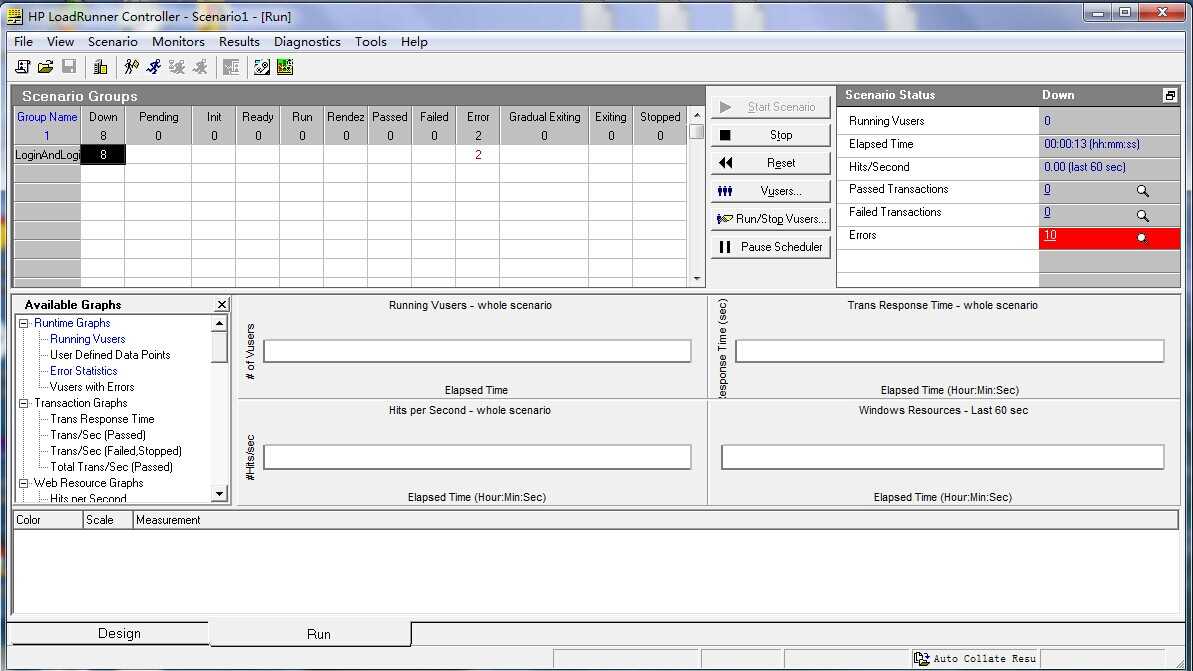Collapse the Web Resource Graphs tree node
The height and width of the screenshot is (671, 1193).
(x=24, y=483)
